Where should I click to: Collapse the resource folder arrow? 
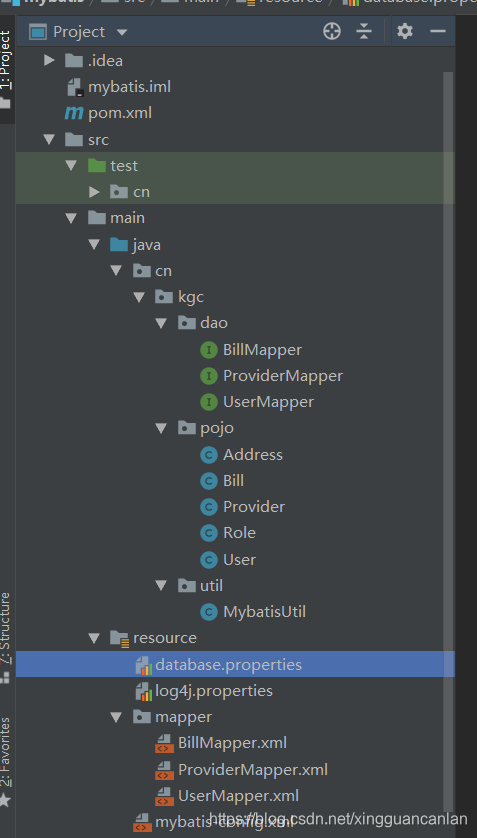point(95,638)
